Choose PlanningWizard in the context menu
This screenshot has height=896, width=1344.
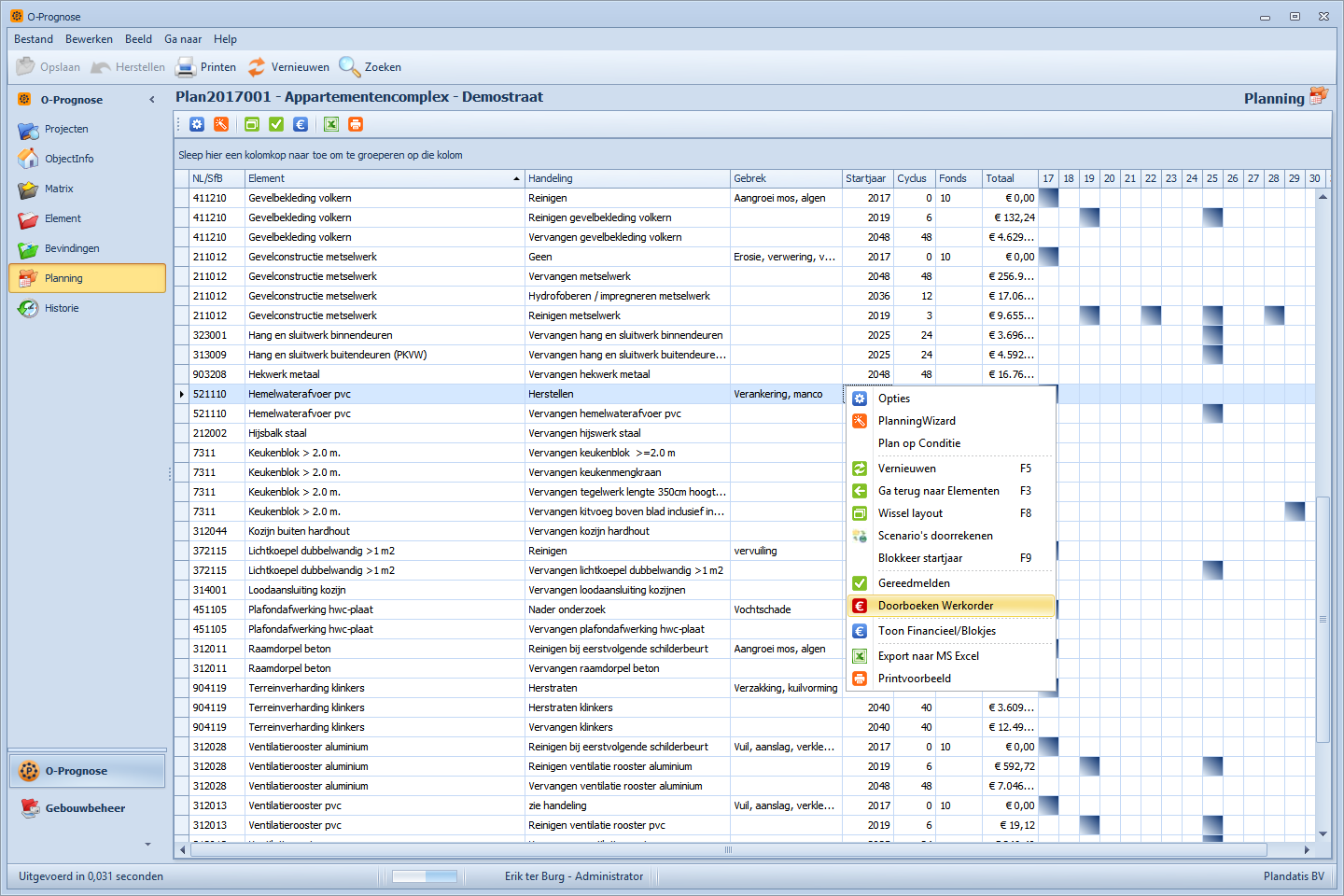(951, 421)
